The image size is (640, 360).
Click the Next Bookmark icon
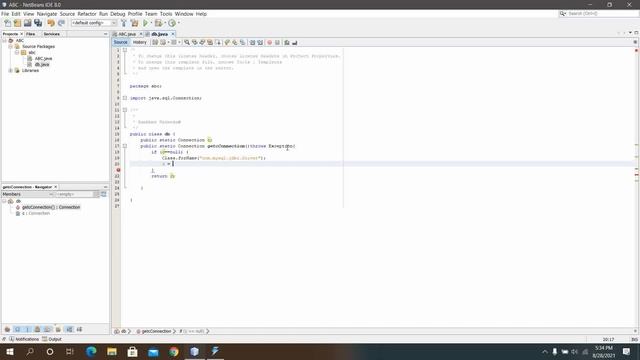point(235,42)
